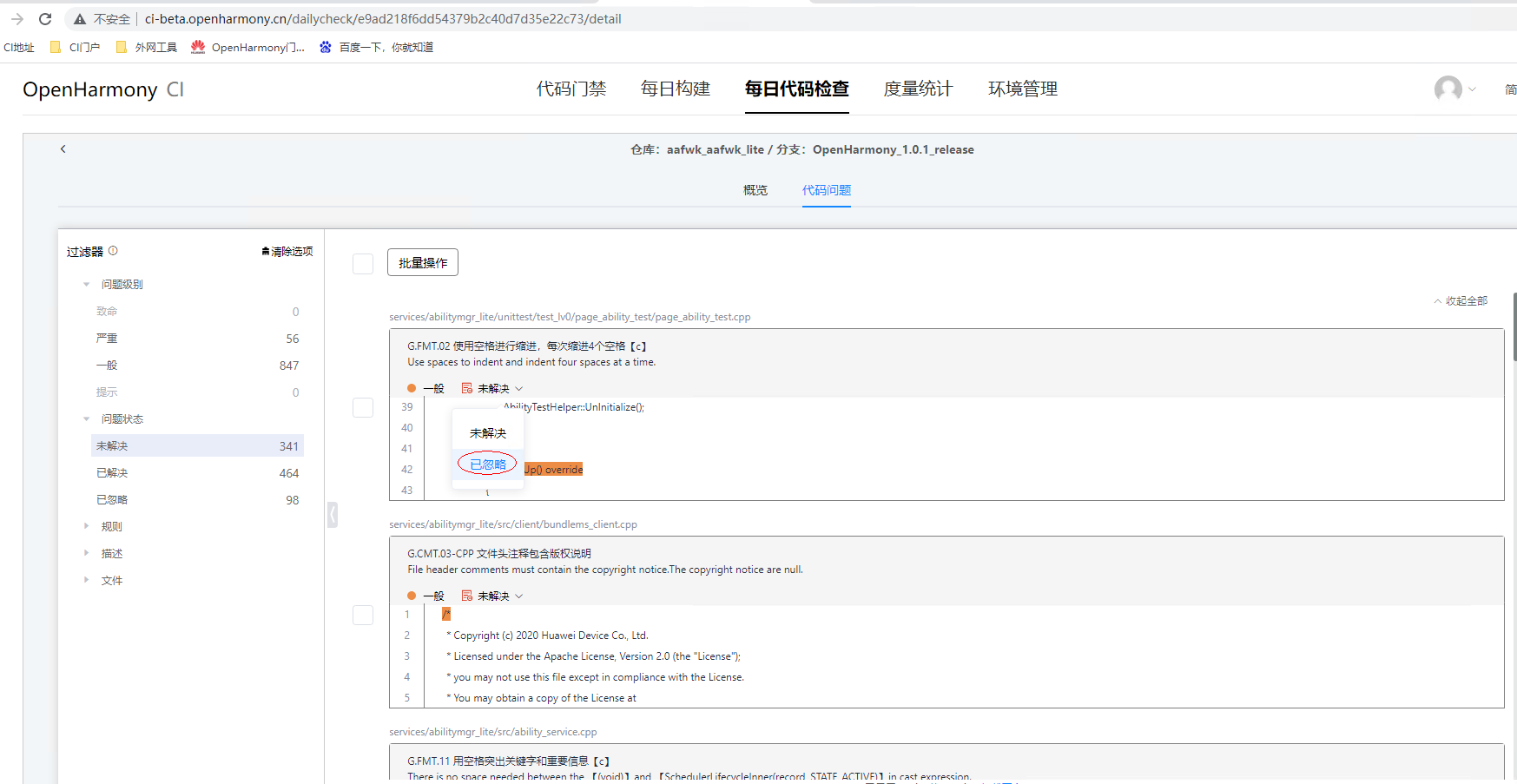The height and width of the screenshot is (784, 1517).
Task: Click the browser forward arrow
Action: [17, 19]
